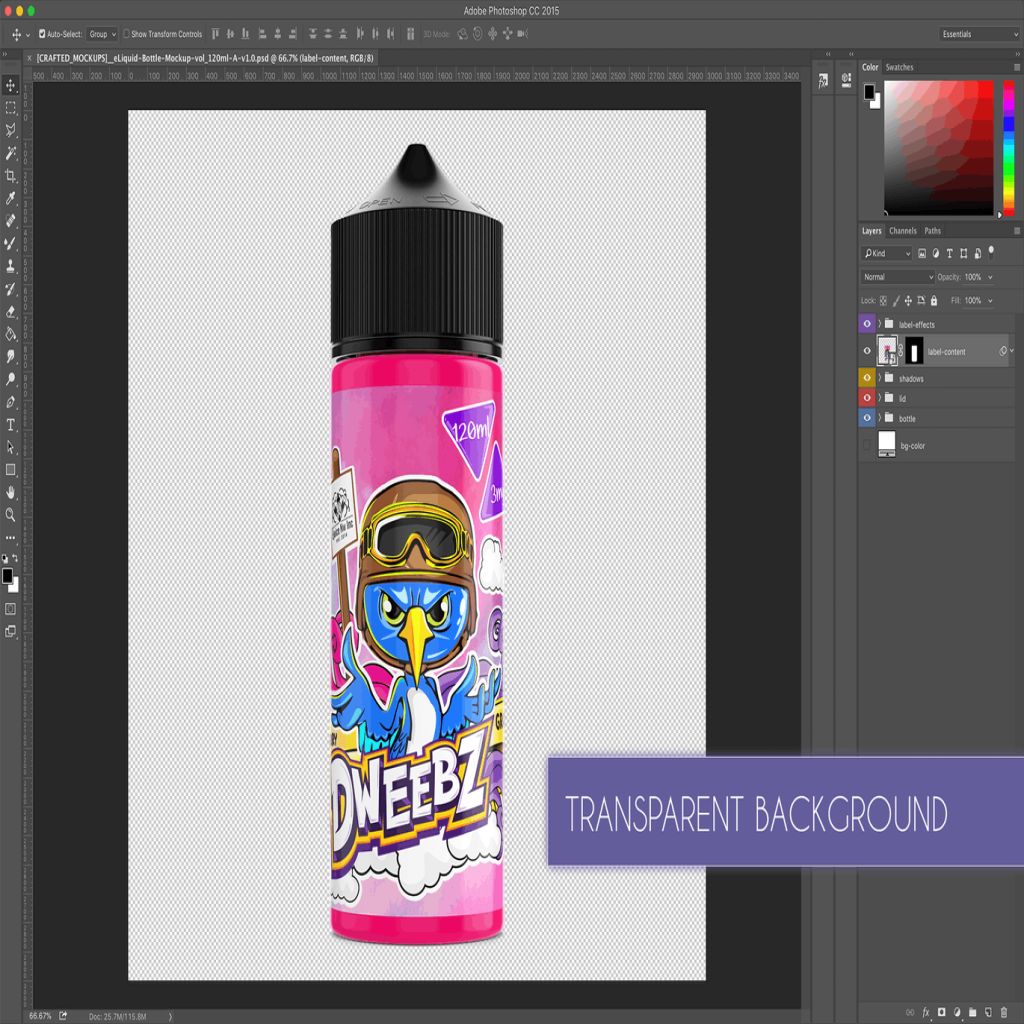Click the label-content layer mask thumbnail

pyautogui.click(x=914, y=351)
